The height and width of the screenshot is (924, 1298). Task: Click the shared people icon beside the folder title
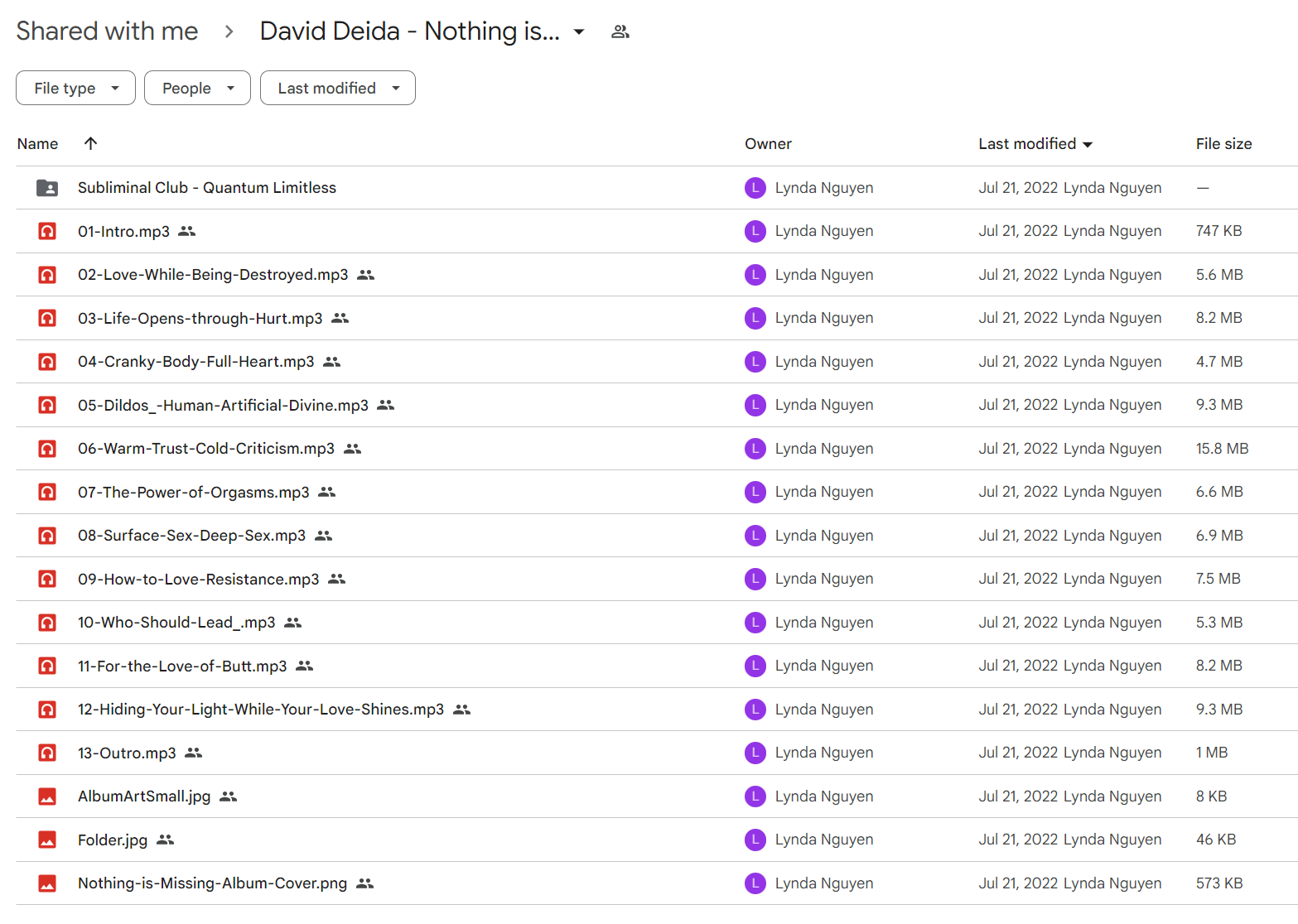click(x=620, y=31)
